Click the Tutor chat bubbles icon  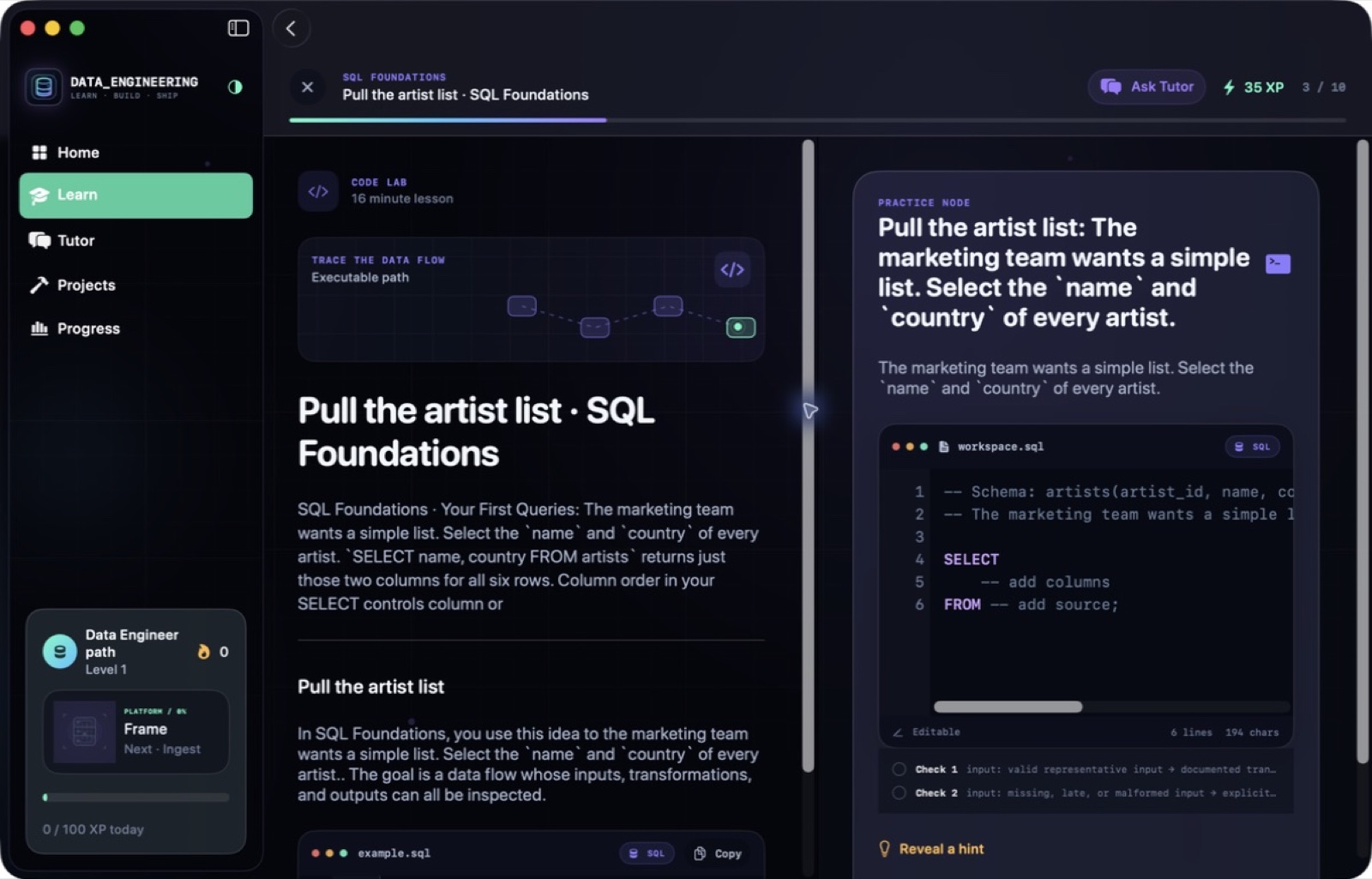tap(39, 240)
